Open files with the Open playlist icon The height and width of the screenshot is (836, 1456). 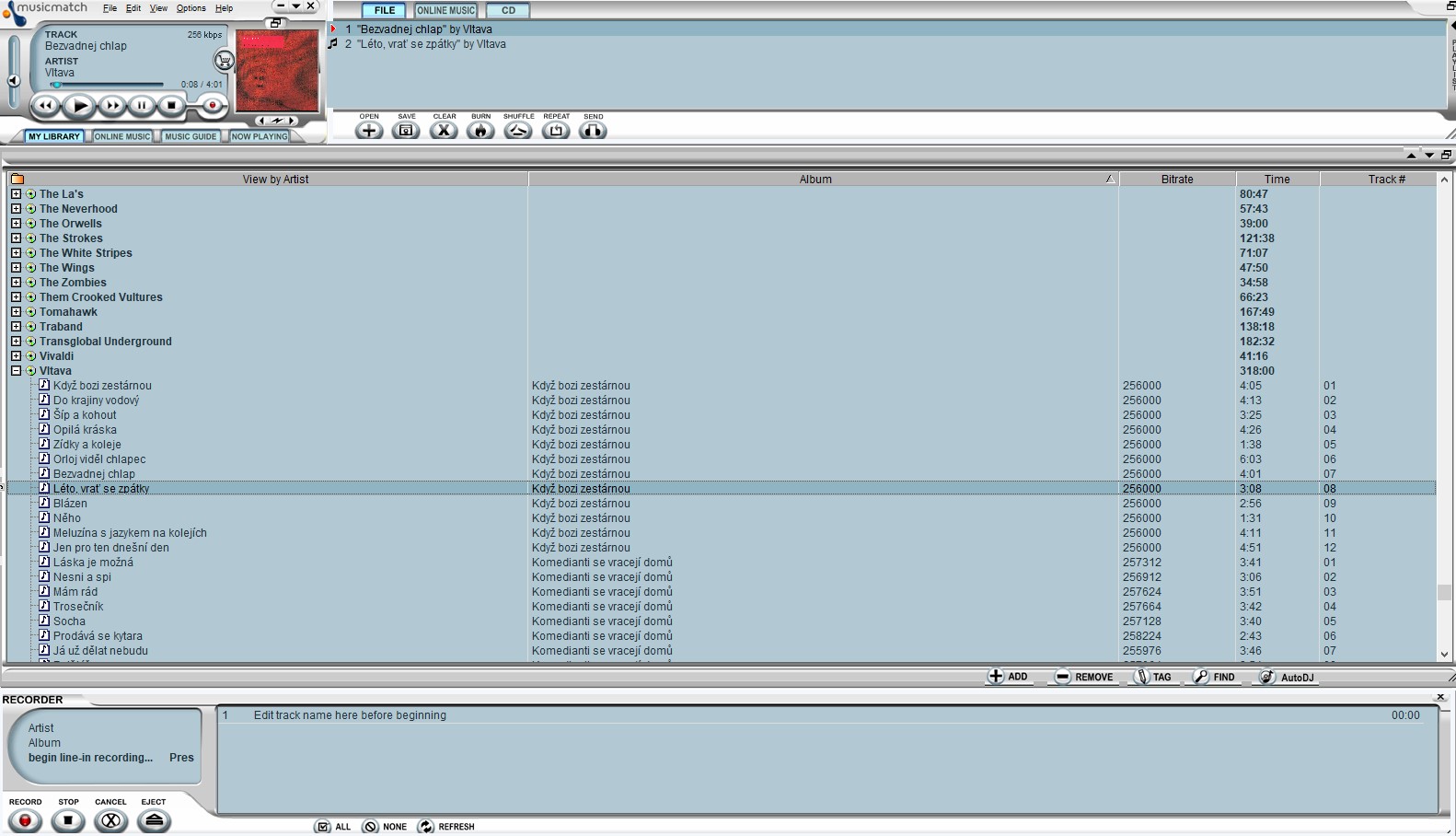pos(369,131)
